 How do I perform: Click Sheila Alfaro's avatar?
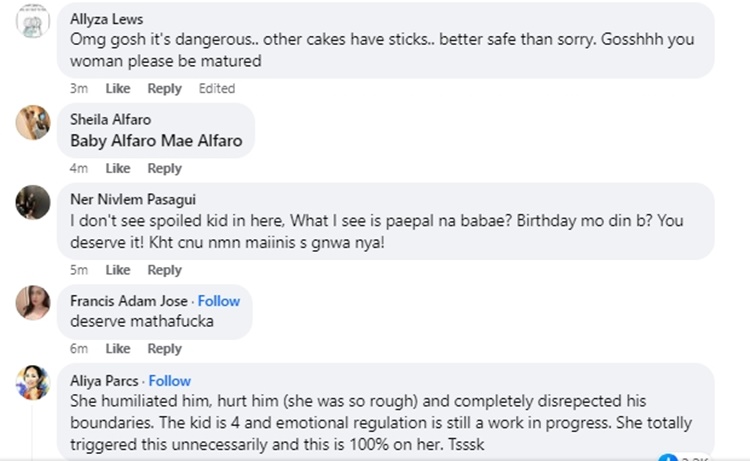(33, 123)
